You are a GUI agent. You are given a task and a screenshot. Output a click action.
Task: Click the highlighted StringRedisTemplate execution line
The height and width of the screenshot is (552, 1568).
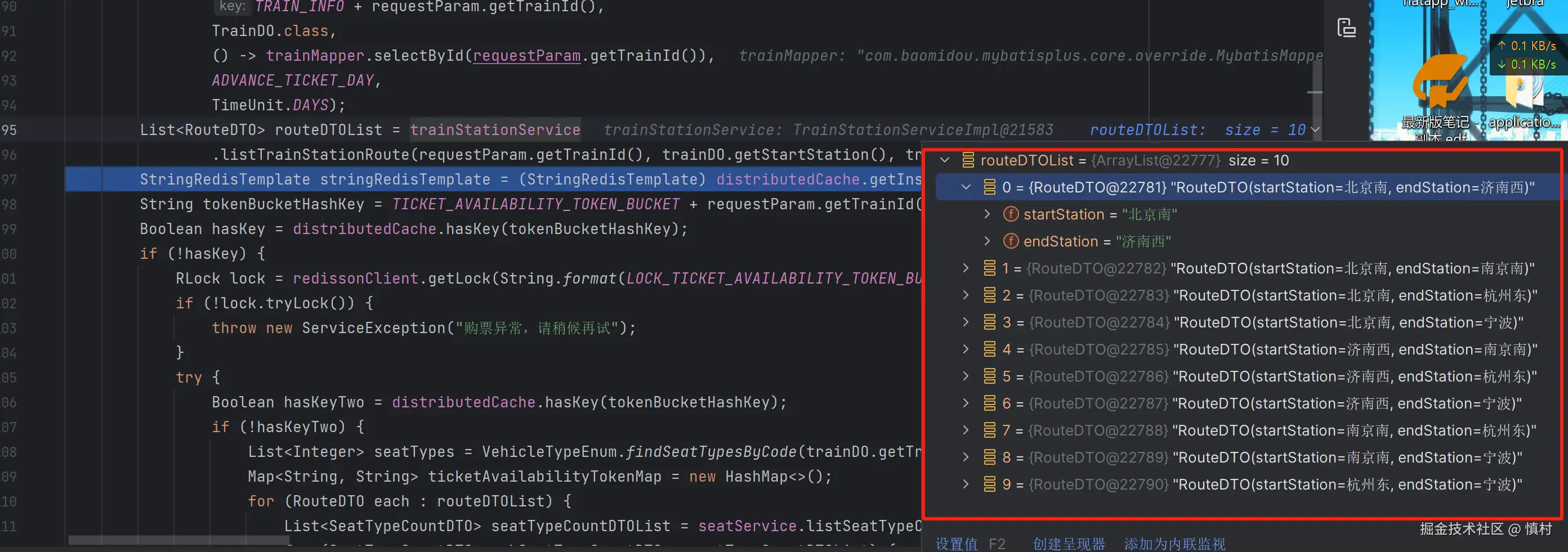[493, 179]
